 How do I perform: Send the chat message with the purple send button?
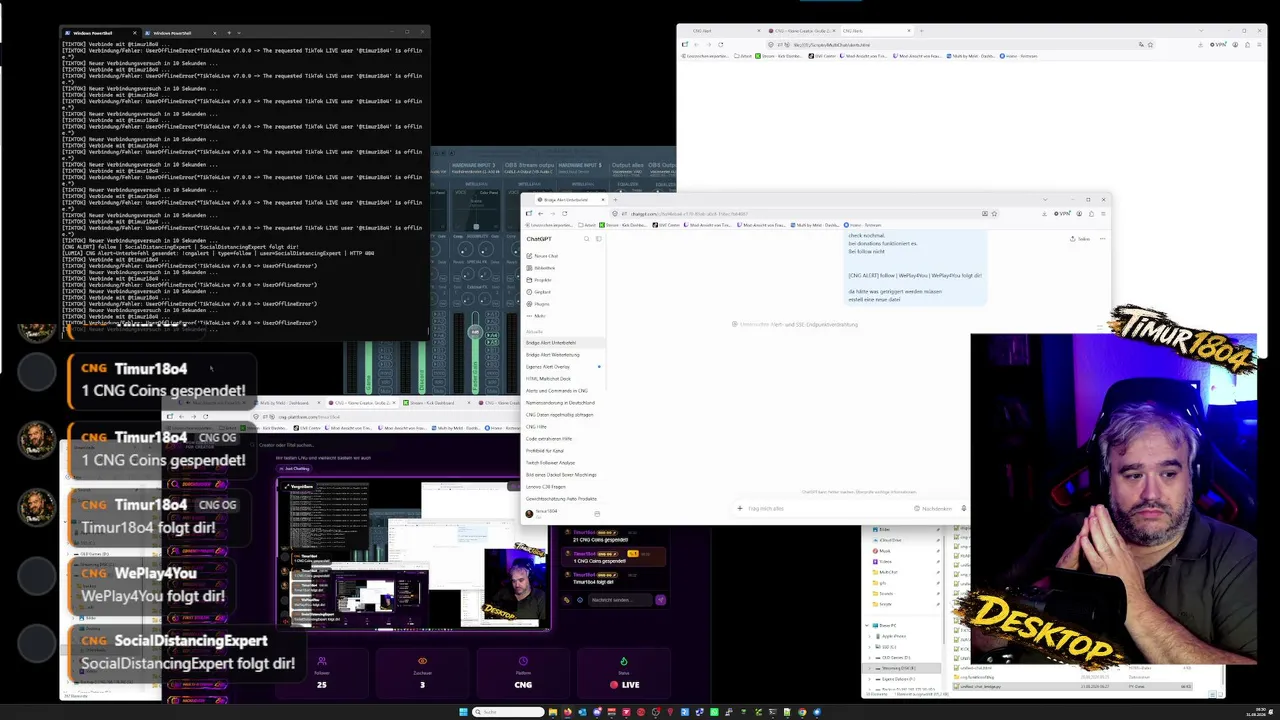coord(660,599)
